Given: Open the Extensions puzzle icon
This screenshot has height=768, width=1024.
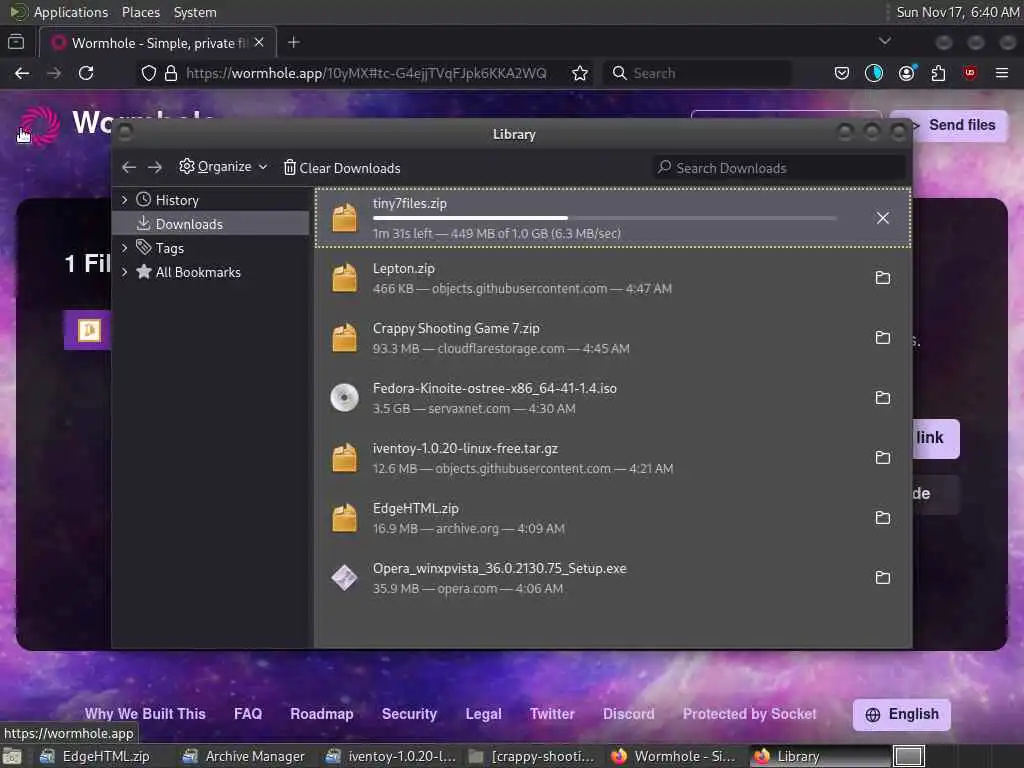Looking at the screenshot, I should click(938, 73).
